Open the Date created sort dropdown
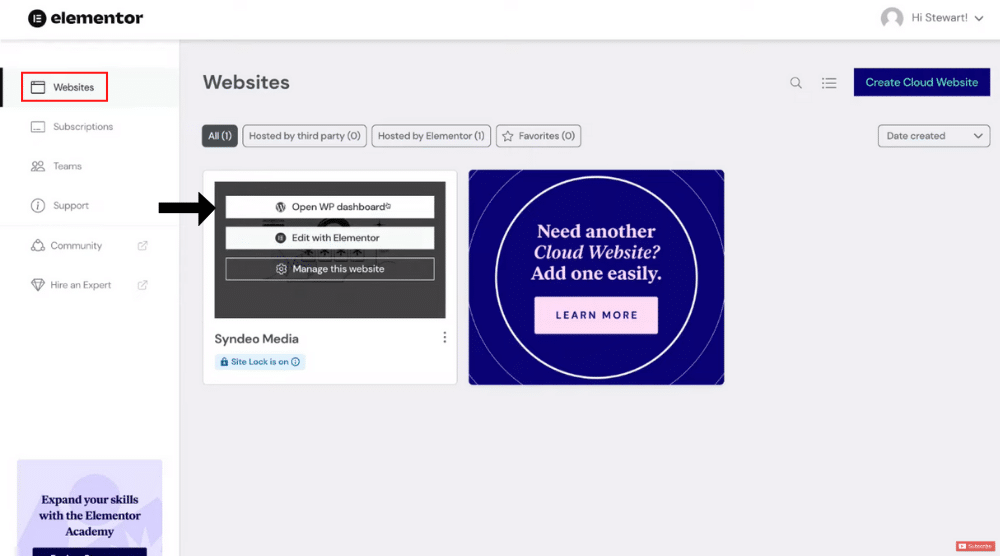1000x556 pixels. click(934, 136)
